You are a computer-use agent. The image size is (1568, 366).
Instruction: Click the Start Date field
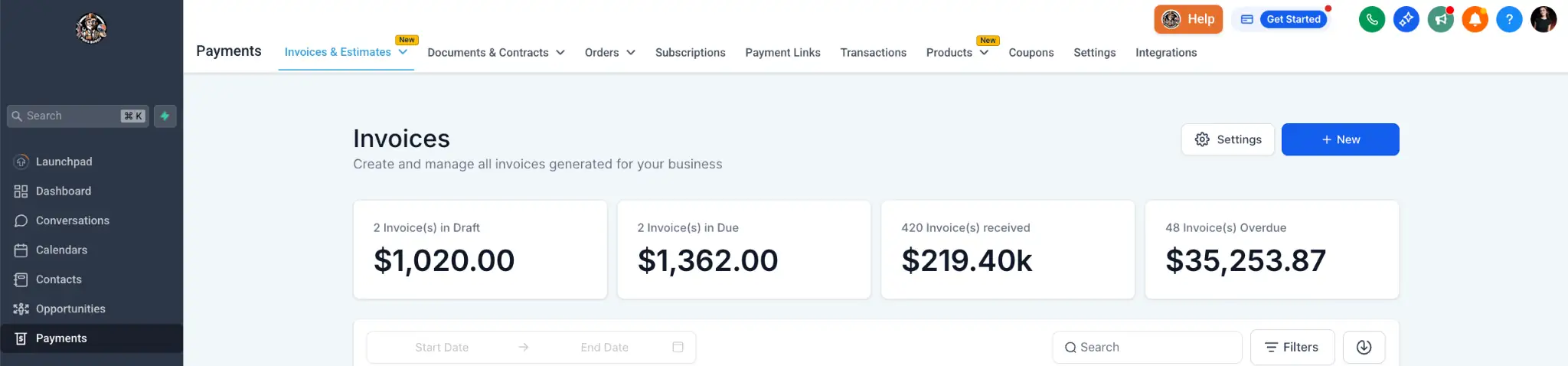point(442,348)
